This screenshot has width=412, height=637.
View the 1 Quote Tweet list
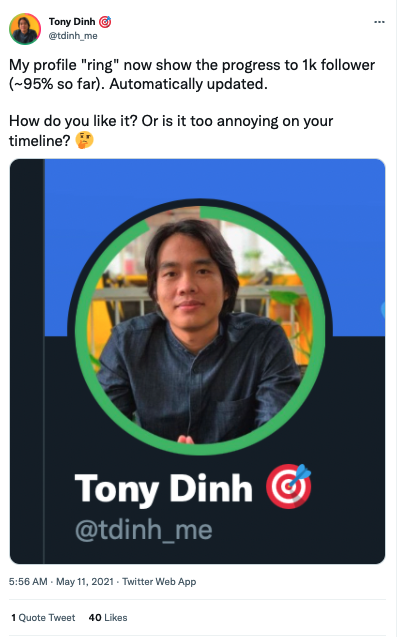[x=43, y=618]
